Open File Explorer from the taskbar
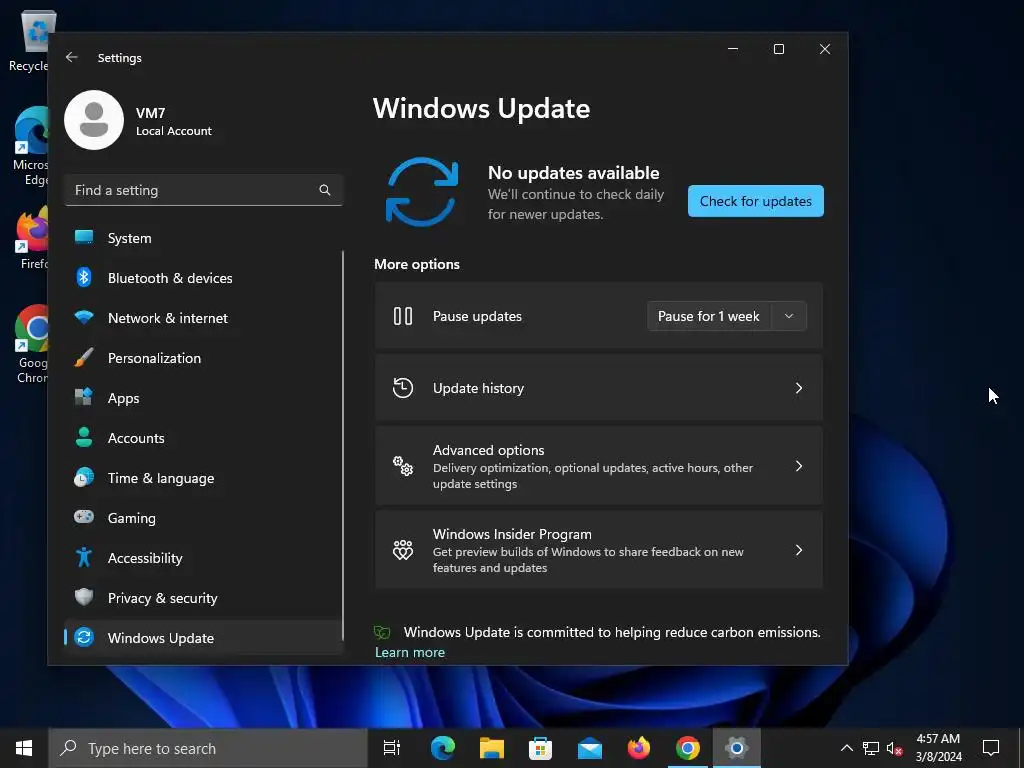Image resolution: width=1024 pixels, height=768 pixels. click(492, 748)
